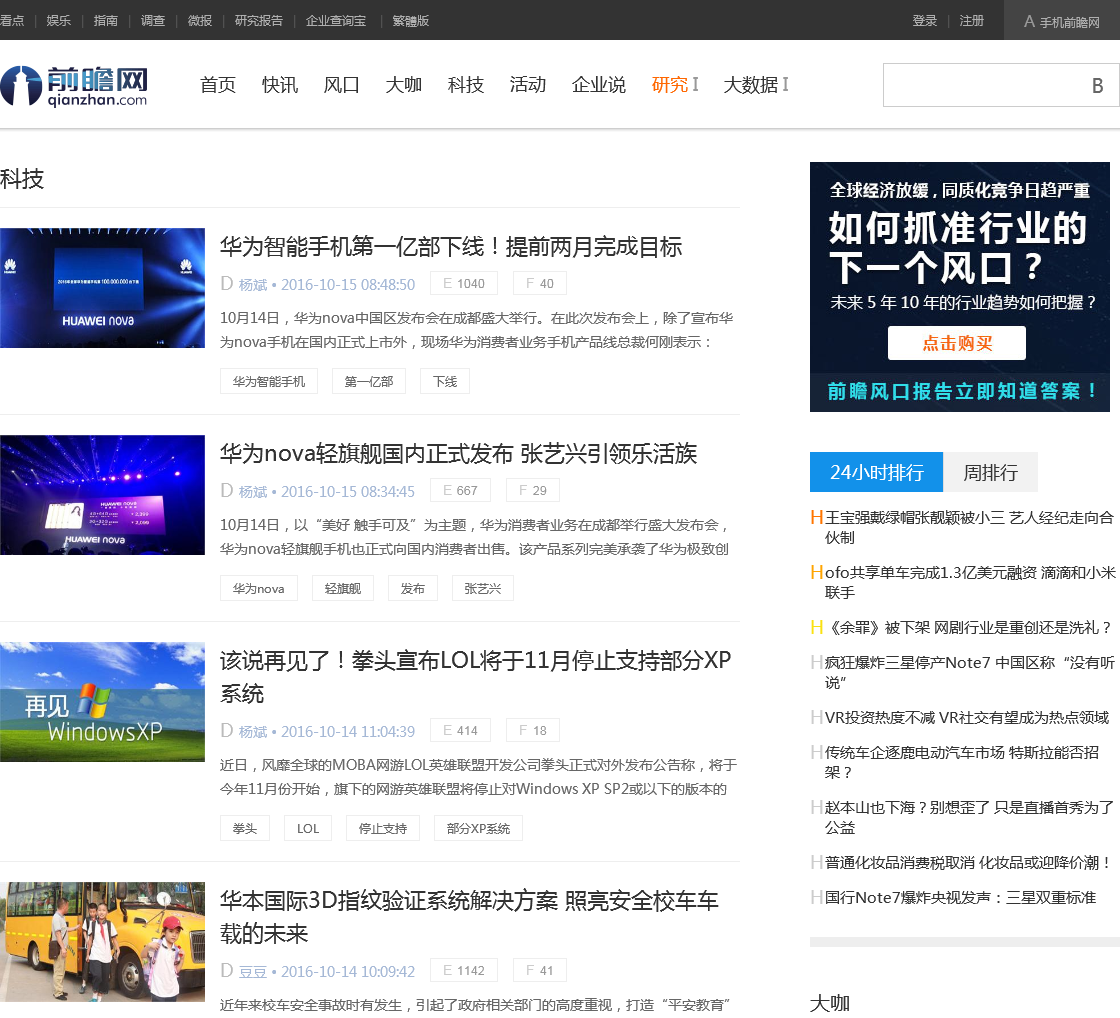Open the 科技 nav item
Screen dimensions: 1120x1018
tap(466, 85)
